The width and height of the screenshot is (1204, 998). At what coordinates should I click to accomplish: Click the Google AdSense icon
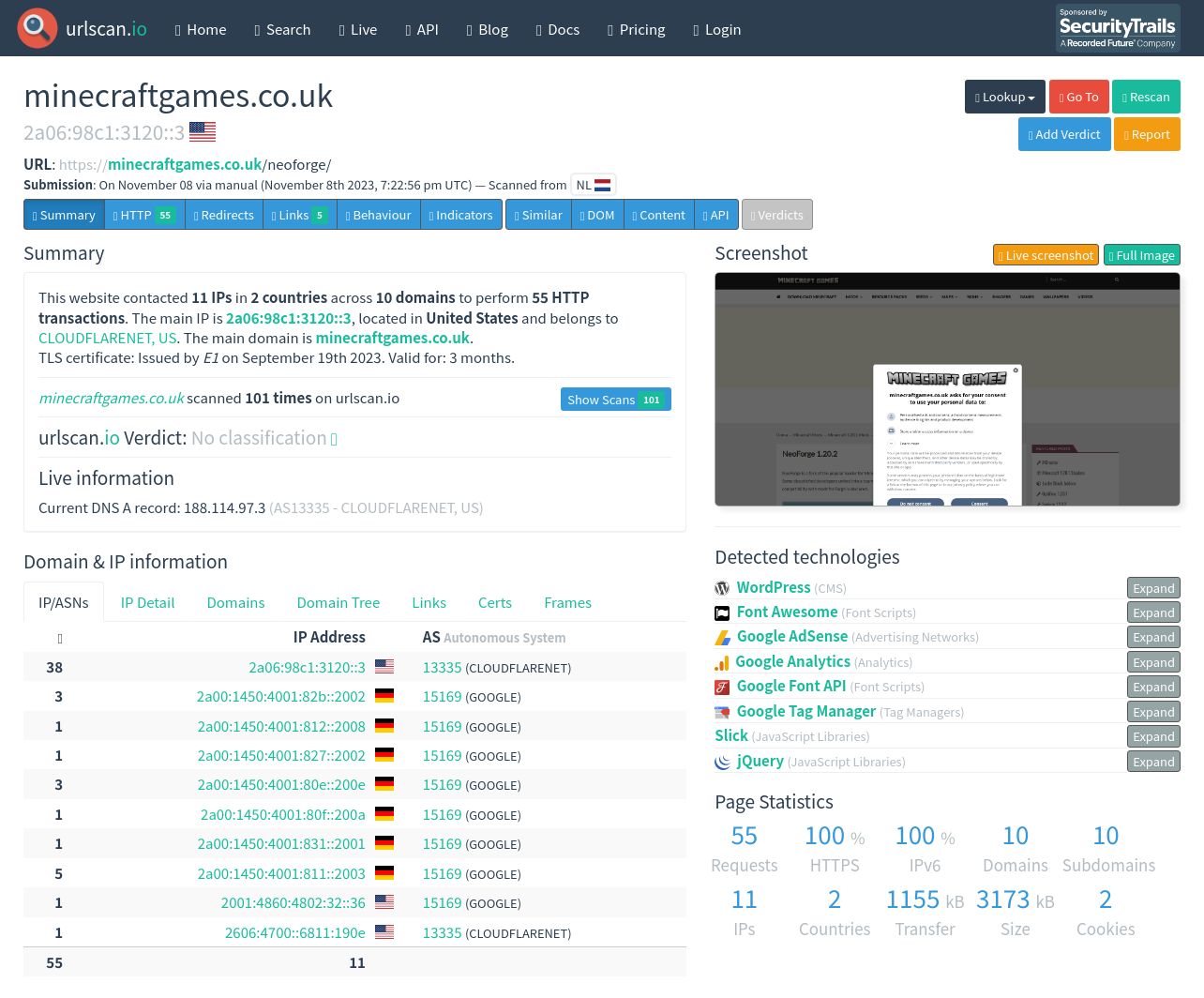click(x=722, y=638)
